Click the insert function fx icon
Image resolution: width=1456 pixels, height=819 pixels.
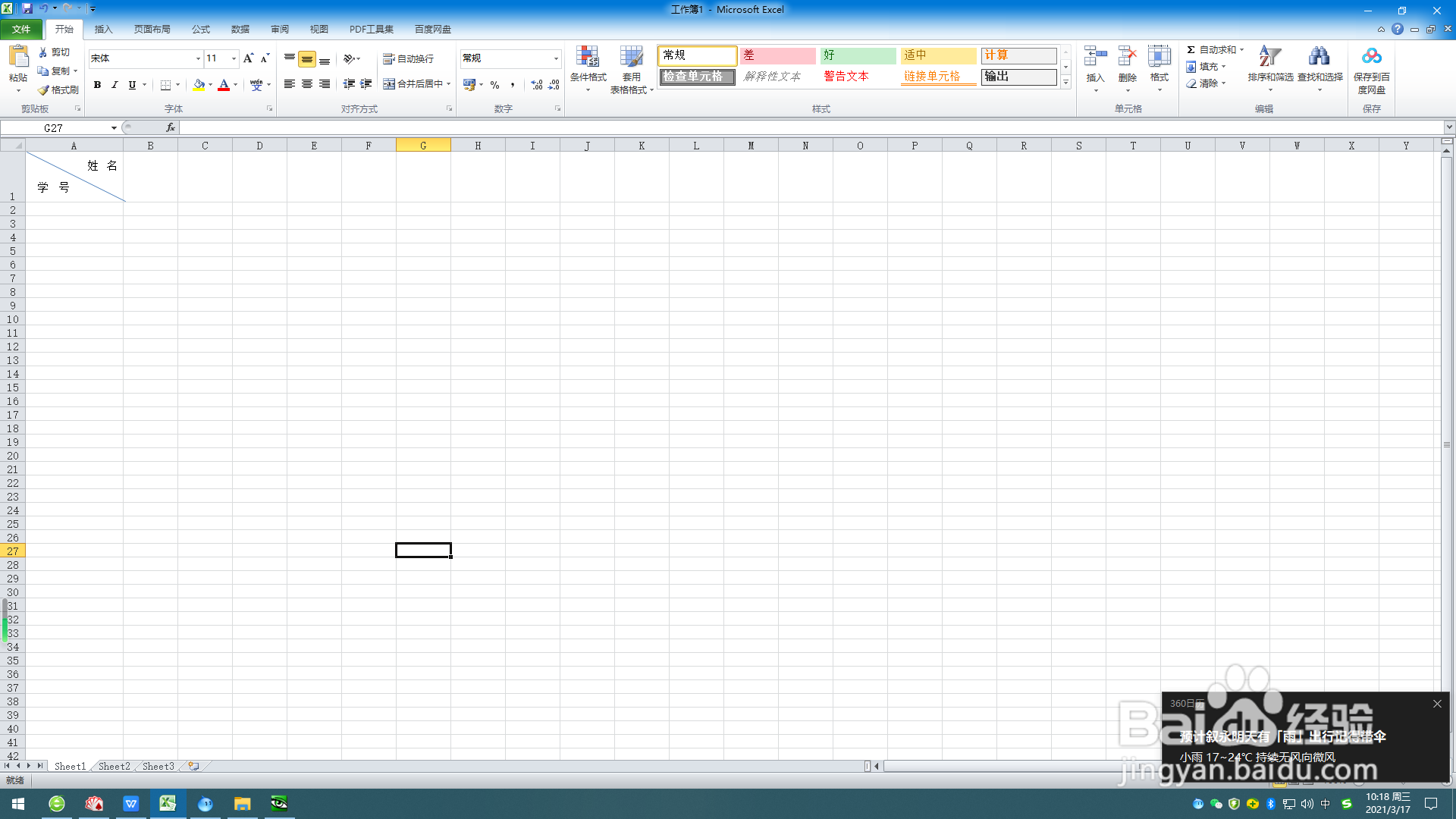[171, 128]
